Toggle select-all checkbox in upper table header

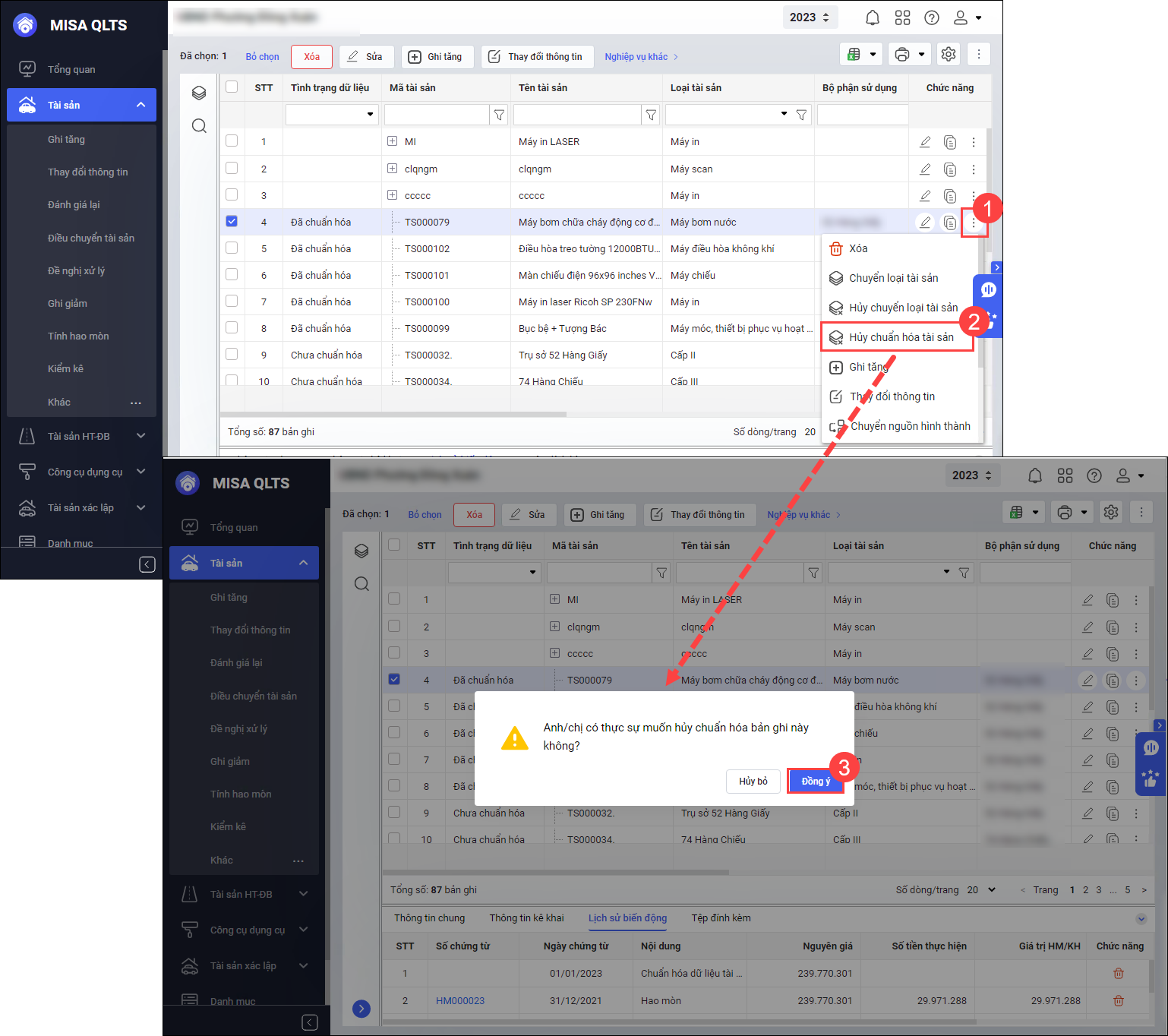coord(232,87)
